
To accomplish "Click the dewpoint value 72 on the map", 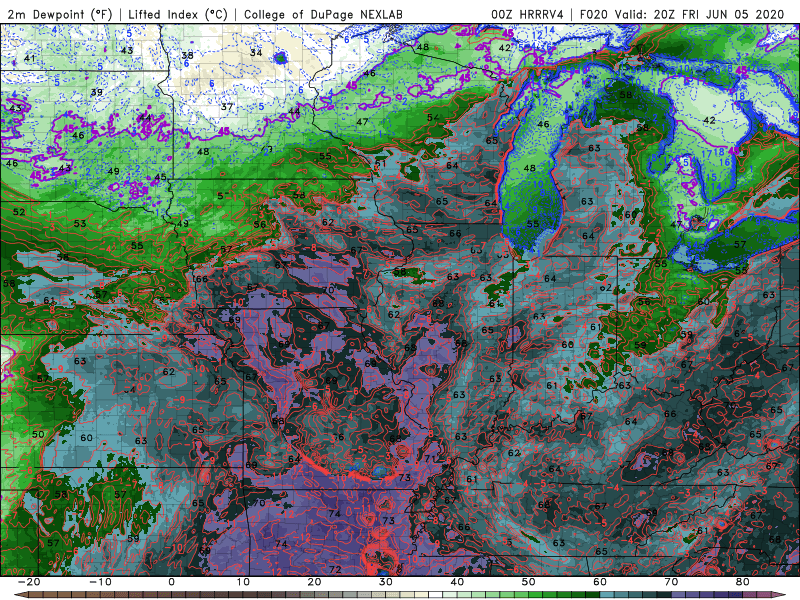I will 335,569.
